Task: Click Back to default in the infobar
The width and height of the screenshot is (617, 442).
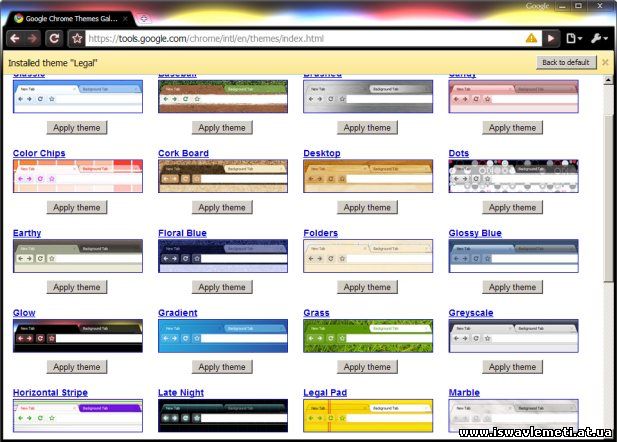Action: point(566,62)
